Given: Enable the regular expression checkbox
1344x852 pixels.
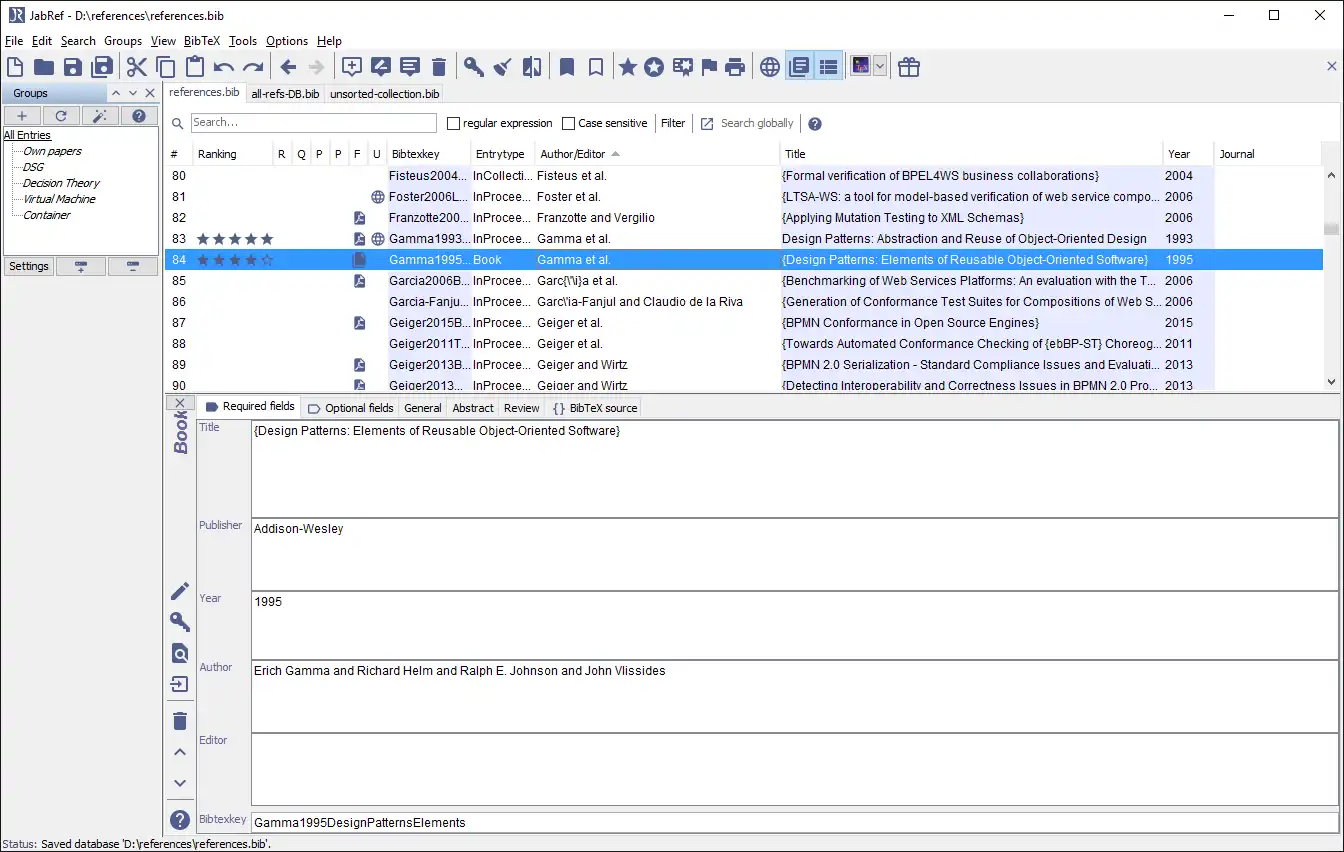Looking at the screenshot, I should (454, 123).
